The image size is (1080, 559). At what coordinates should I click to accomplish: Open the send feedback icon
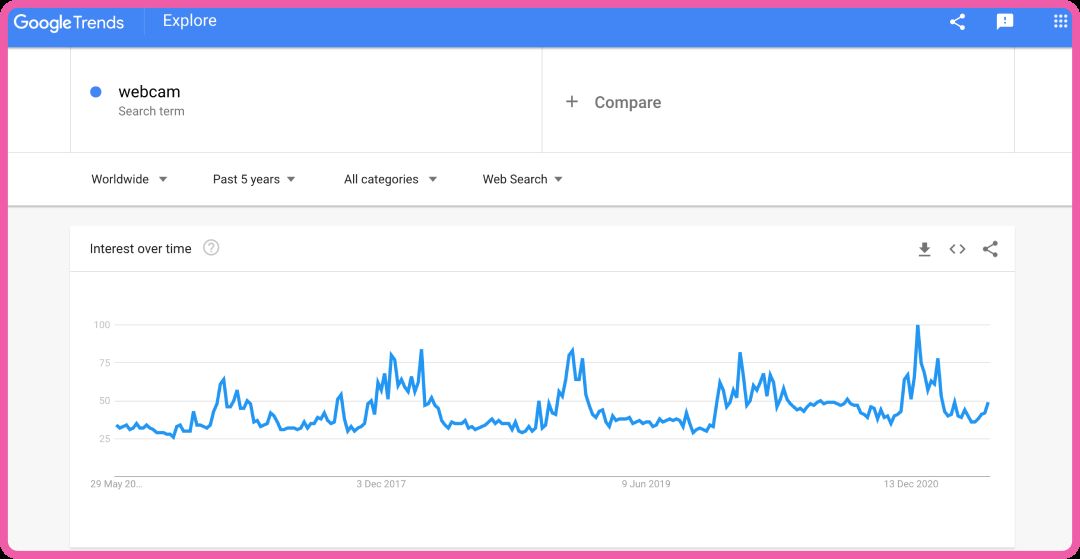coord(1005,22)
